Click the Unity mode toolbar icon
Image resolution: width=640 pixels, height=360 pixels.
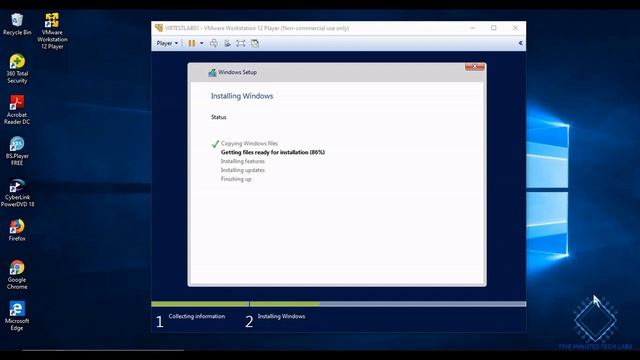tap(255, 43)
